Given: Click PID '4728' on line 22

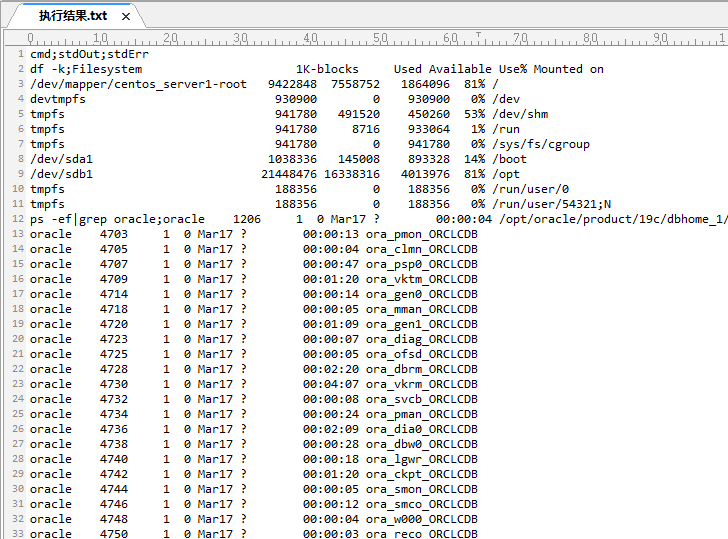Looking at the screenshot, I should coord(114,369).
